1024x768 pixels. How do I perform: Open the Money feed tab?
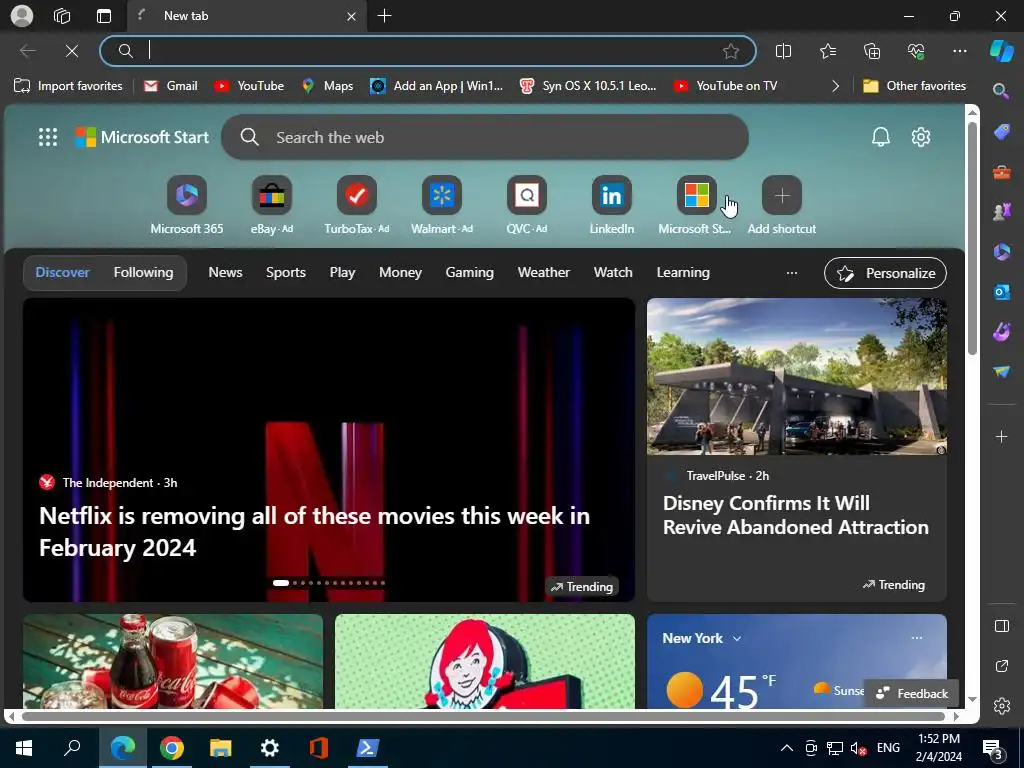400,272
